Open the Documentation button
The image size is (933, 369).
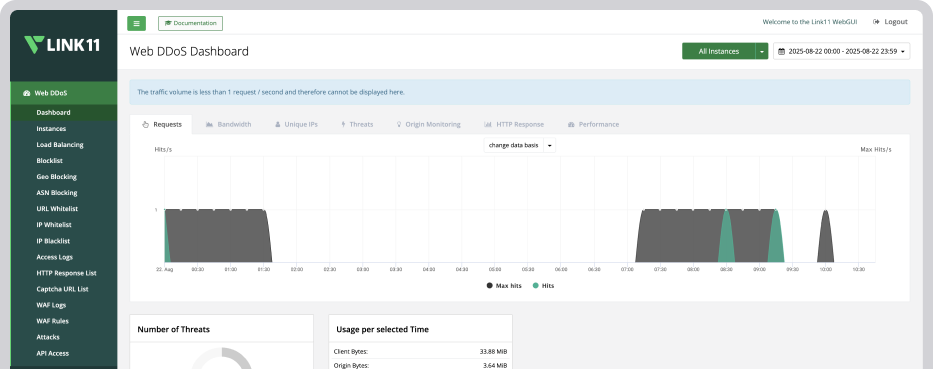point(190,23)
